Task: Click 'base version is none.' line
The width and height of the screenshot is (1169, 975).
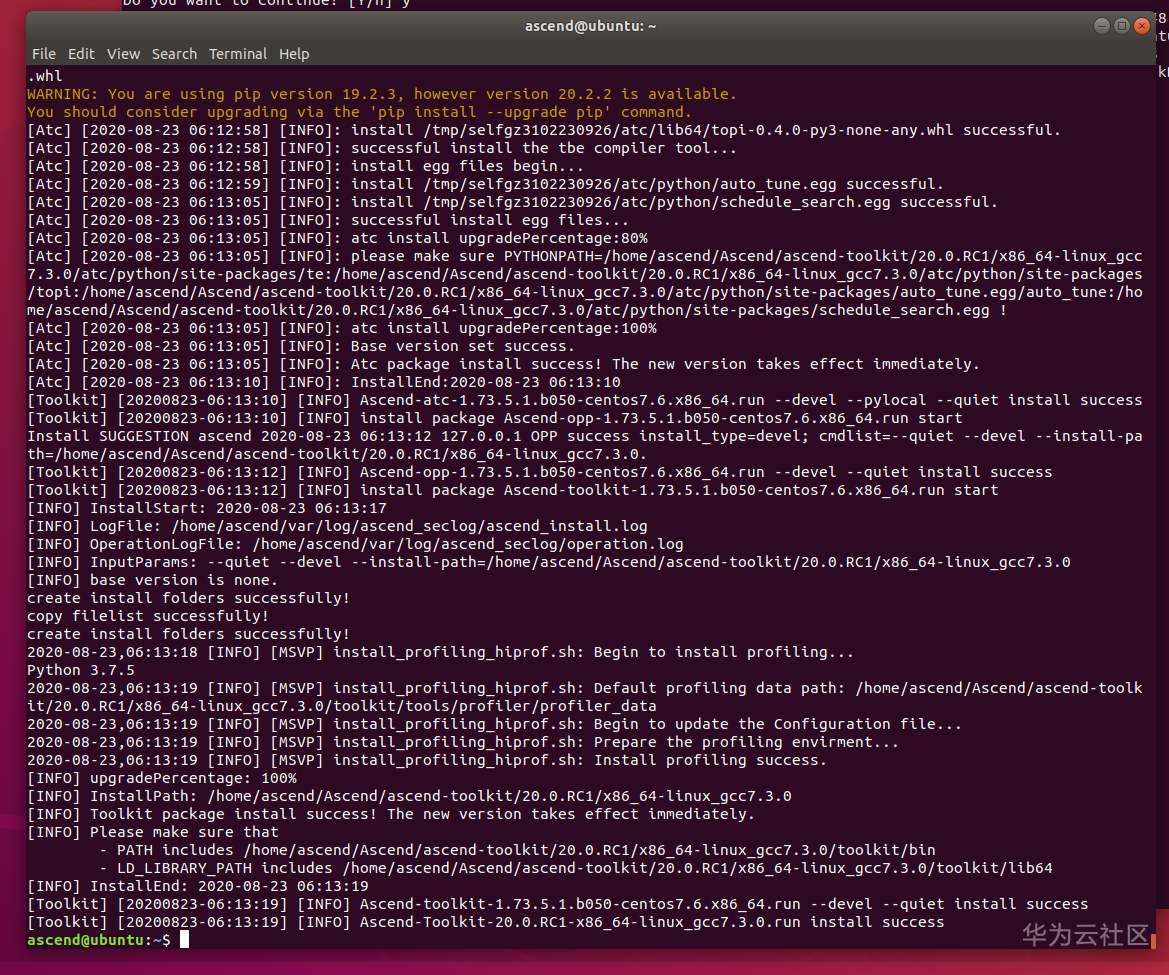Action: [x=152, y=580]
